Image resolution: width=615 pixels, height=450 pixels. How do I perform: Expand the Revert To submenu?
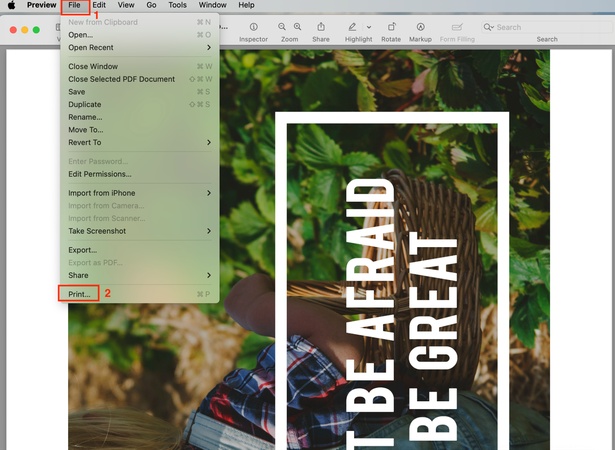click(x=140, y=142)
